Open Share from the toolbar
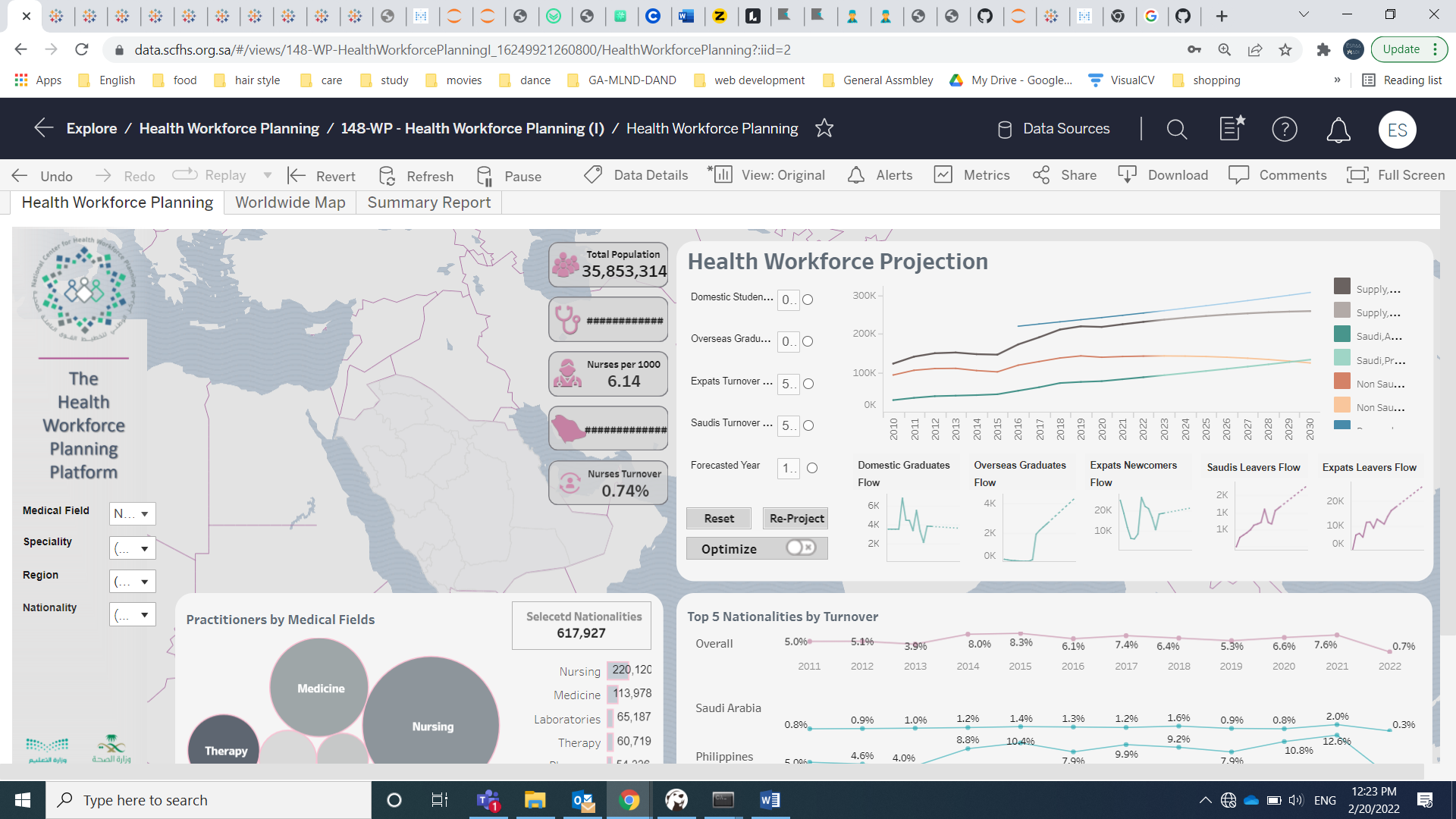1456x819 pixels. [1040, 175]
